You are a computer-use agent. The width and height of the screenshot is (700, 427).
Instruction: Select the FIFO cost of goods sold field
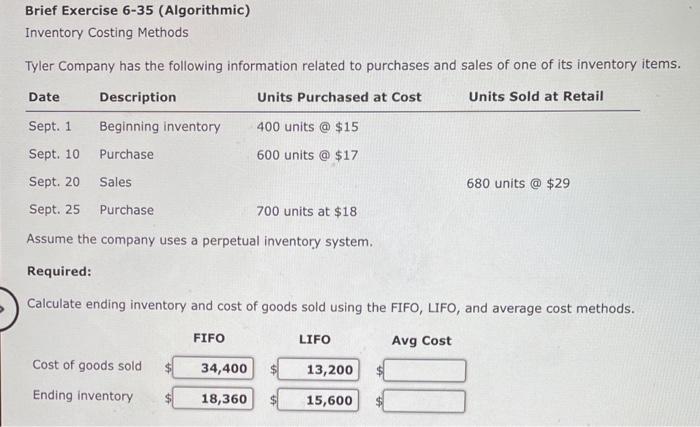(x=213, y=368)
